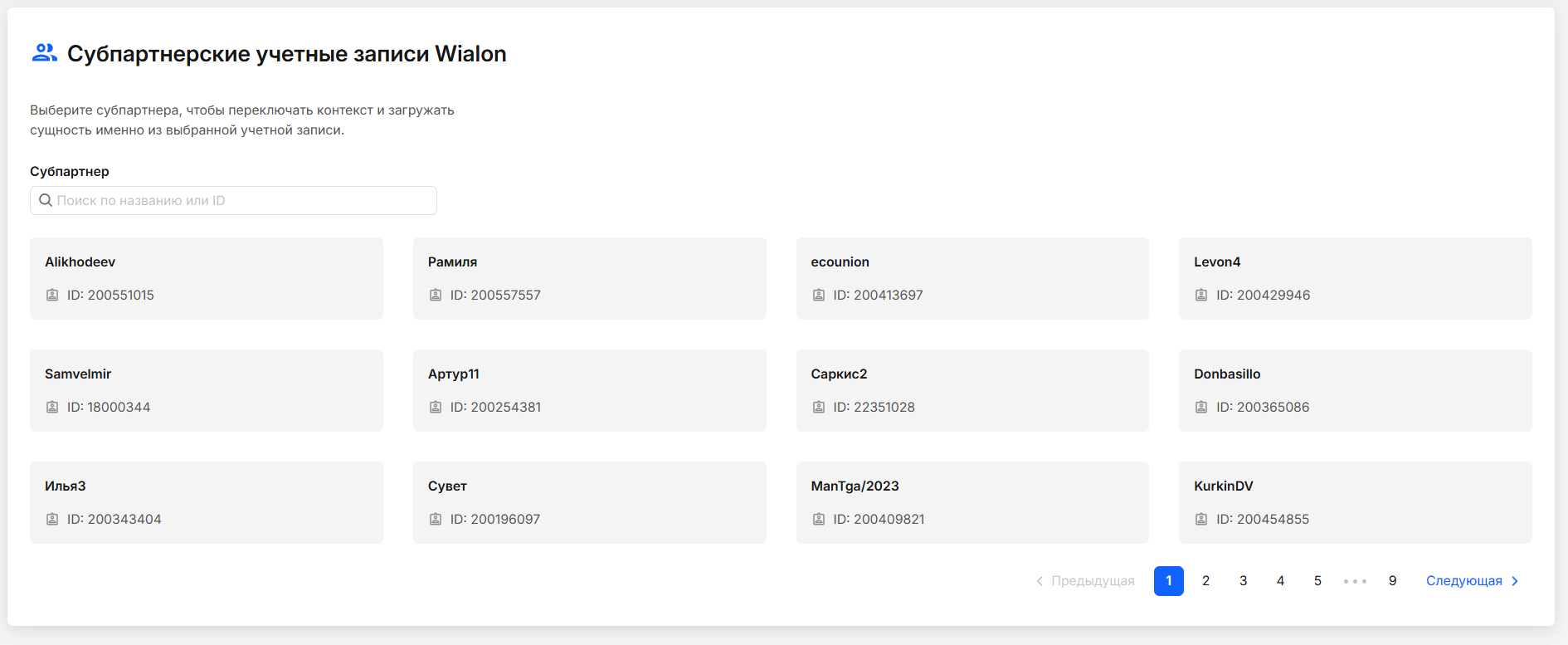Image resolution: width=1568 pixels, height=645 pixels.
Task: Click the Предыдущая previous page link
Action: [1092, 581]
